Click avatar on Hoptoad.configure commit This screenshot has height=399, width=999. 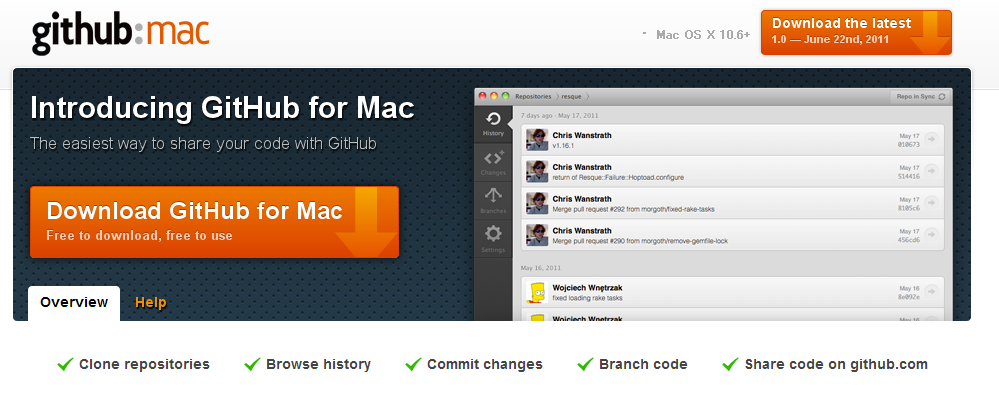point(537,171)
